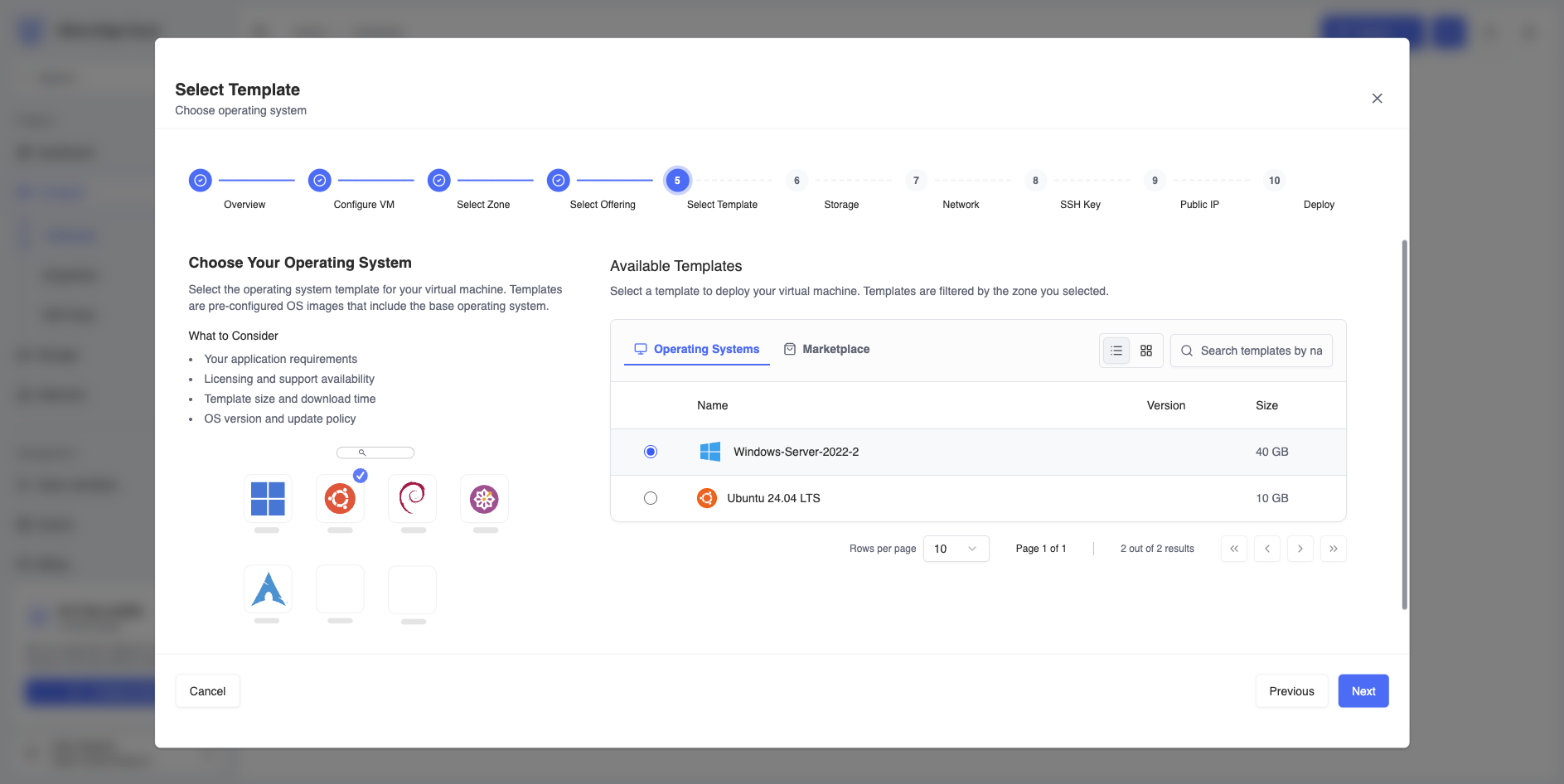This screenshot has height=784, width=1564.
Task: Switch to the grid view layout icon
Action: coord(1146,351)
